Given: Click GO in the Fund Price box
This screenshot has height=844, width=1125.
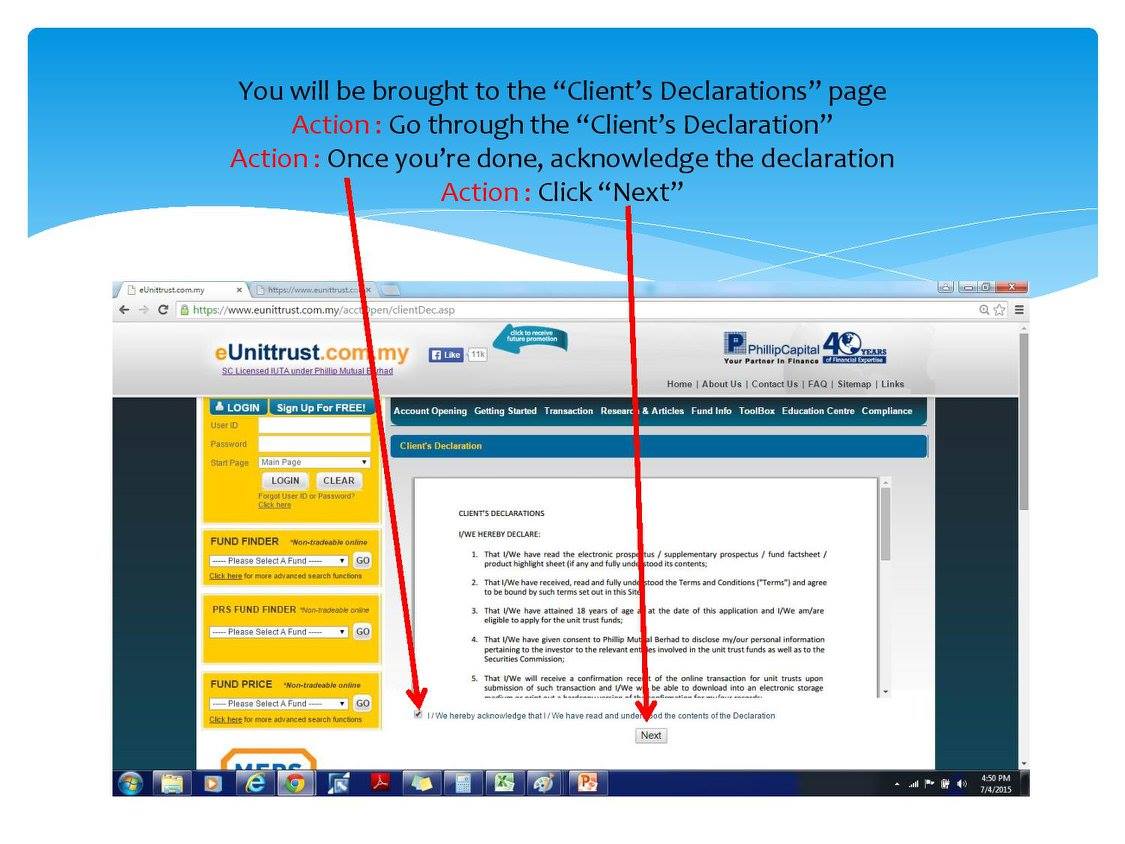Looking at the screenshot, I should point(363,704).
